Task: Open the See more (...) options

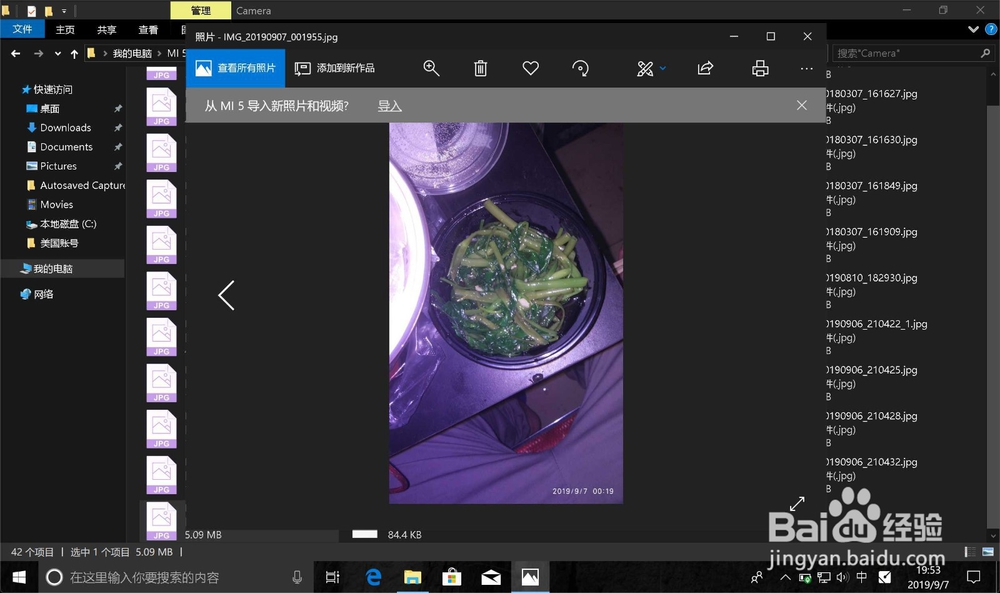Action: click(806, 68)
